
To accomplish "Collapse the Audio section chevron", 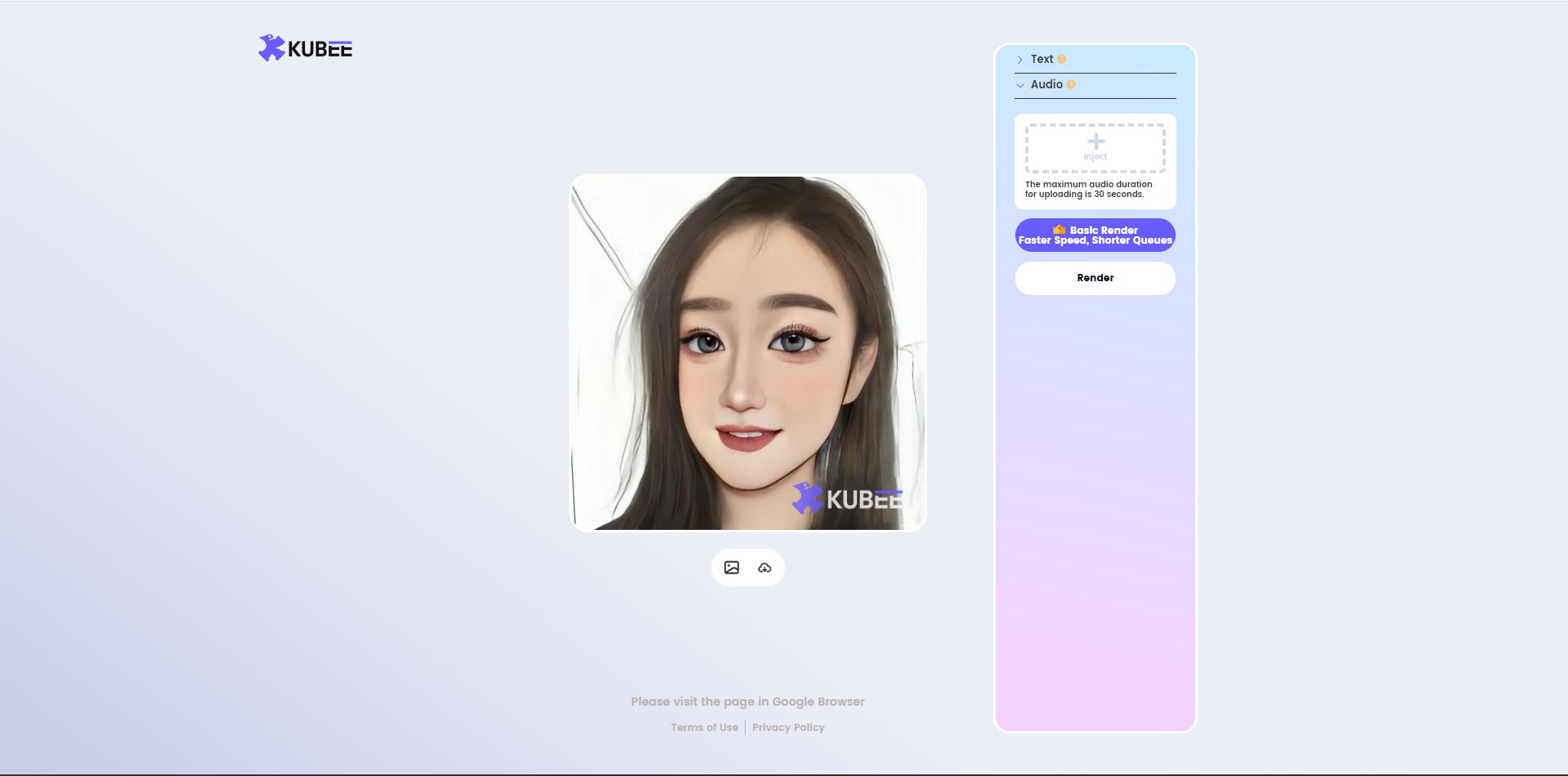I will [1019, 85].
